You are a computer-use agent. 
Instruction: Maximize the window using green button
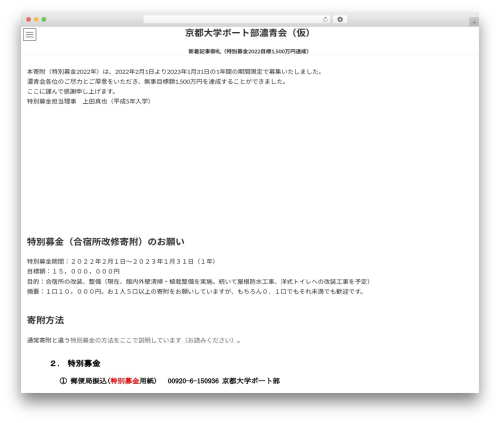44,20
